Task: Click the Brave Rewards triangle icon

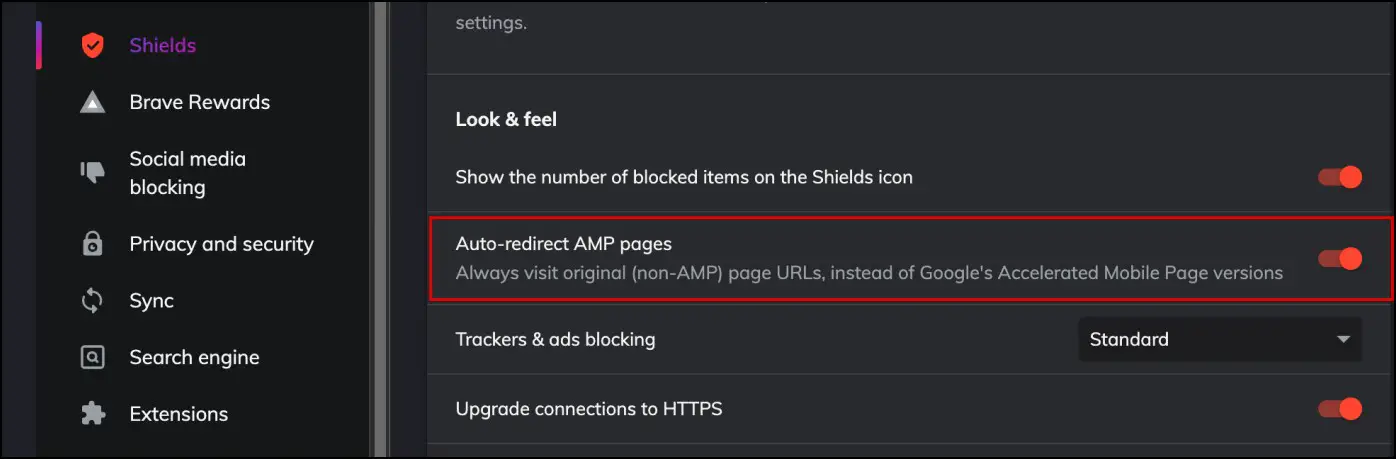Action: point(93,102)
